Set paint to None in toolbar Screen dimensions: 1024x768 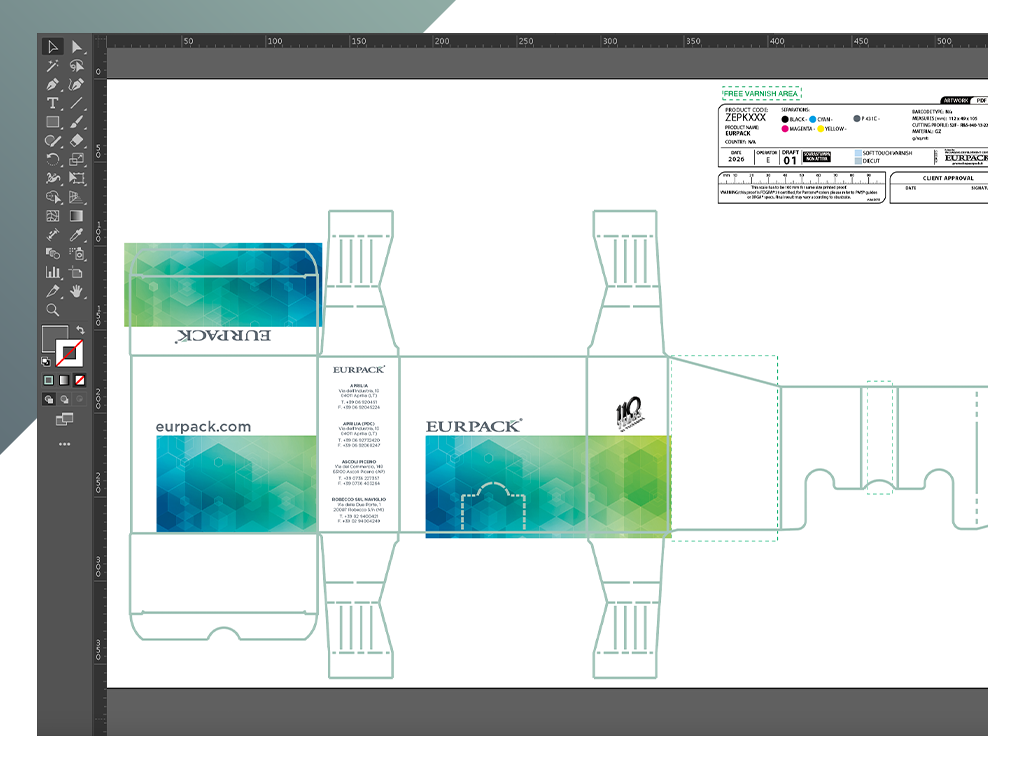pyautogui.click(x=80, y=380)
